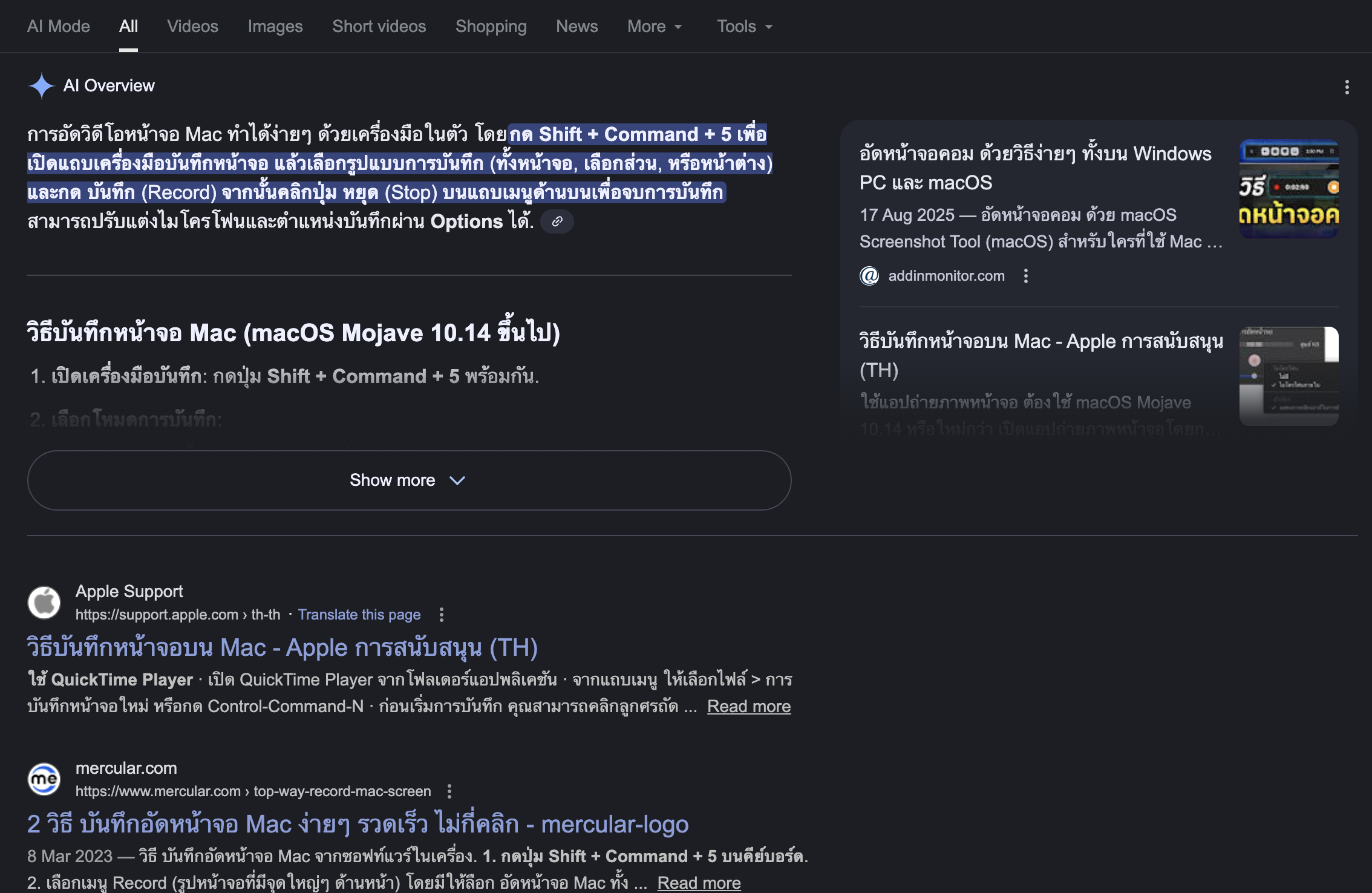Open AI Overview three-dot options menu
Screen dimensions: 1372x893
(x=1347, y=87)
